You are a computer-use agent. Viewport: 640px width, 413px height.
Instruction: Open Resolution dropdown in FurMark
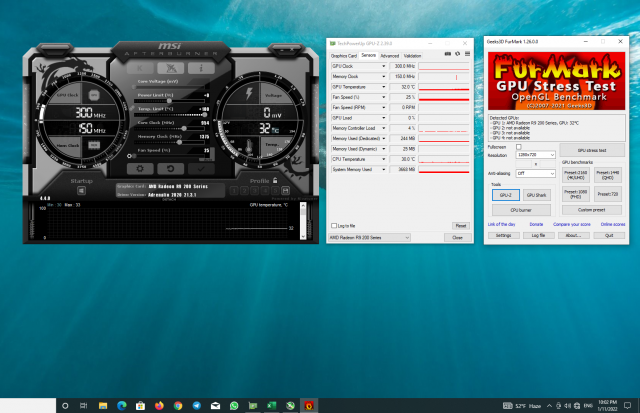pos(536,155)
